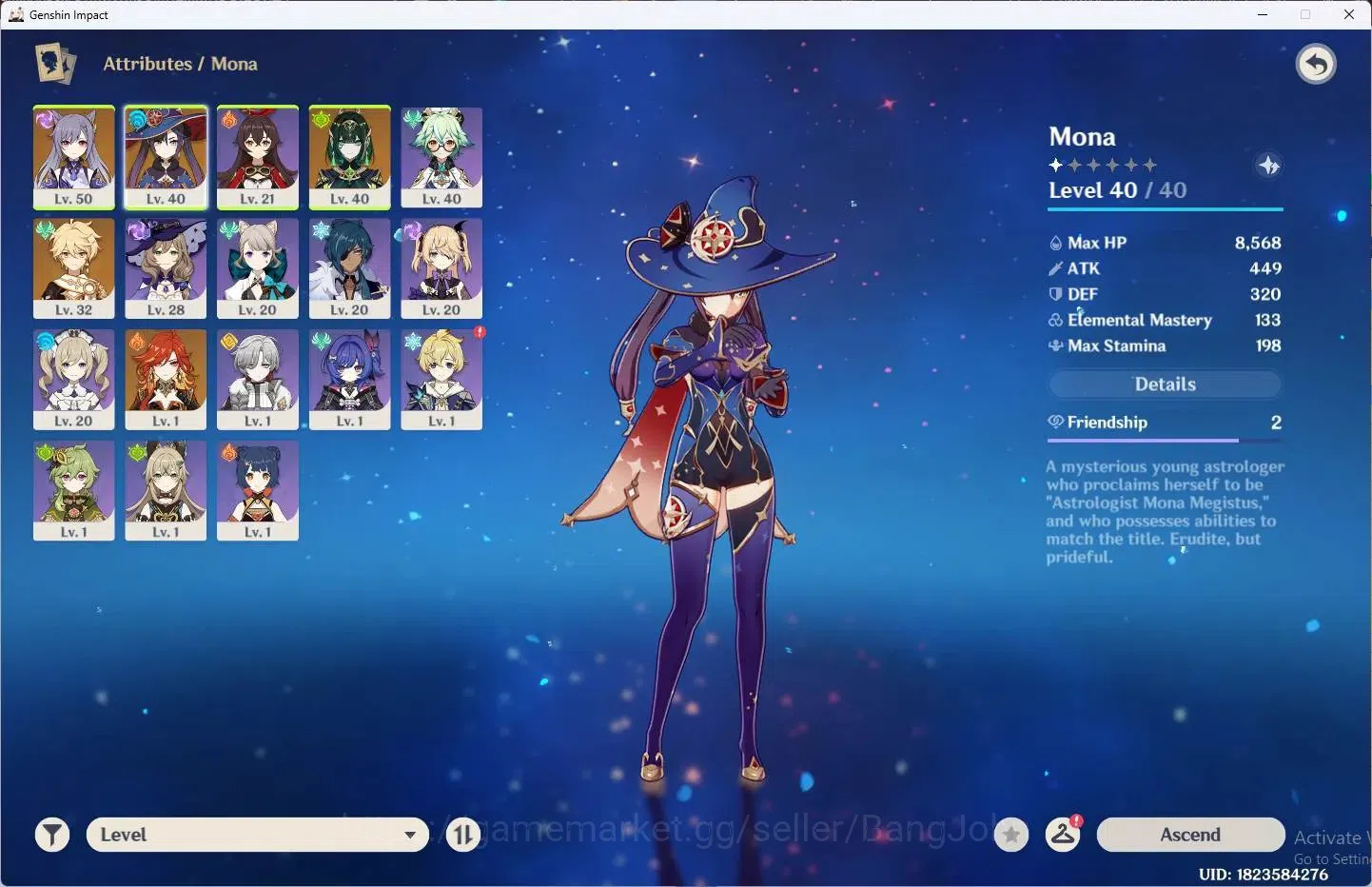This screenshot has height=887, width=1372.
Task: Click the character profile icon with red dot
Action: coord(1063,834)
